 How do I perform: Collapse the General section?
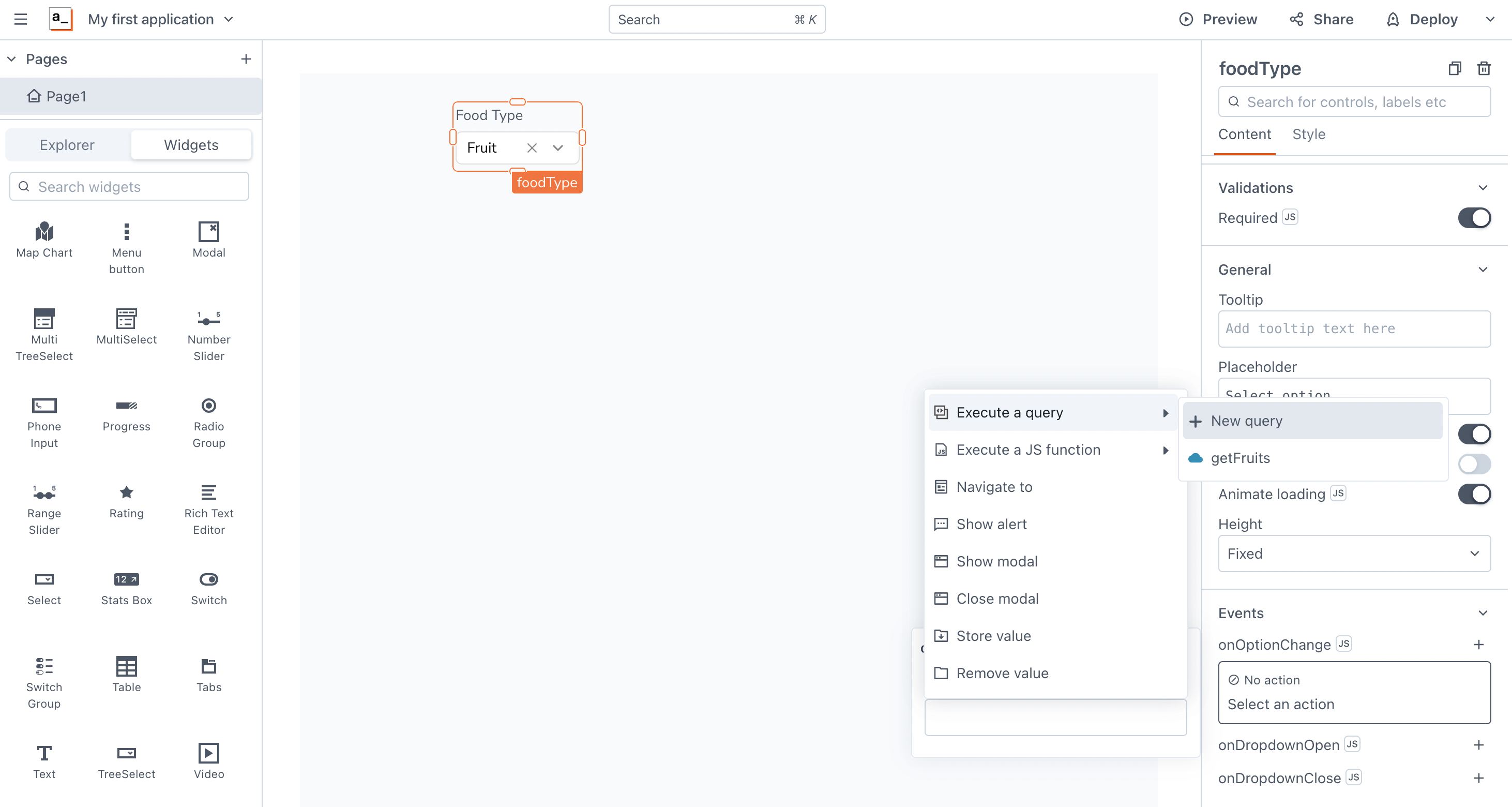[x=1483, y=270]
